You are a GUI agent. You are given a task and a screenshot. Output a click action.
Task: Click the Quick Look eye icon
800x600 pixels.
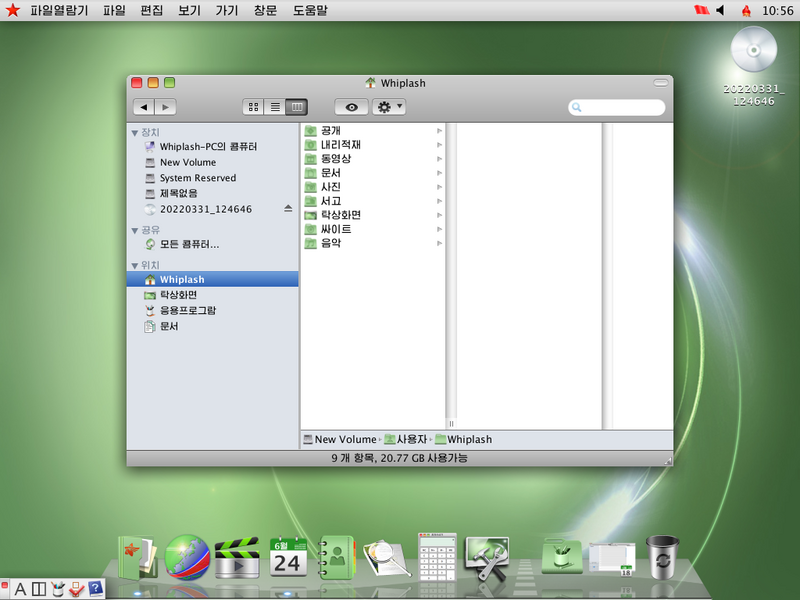tap(351, 107)
